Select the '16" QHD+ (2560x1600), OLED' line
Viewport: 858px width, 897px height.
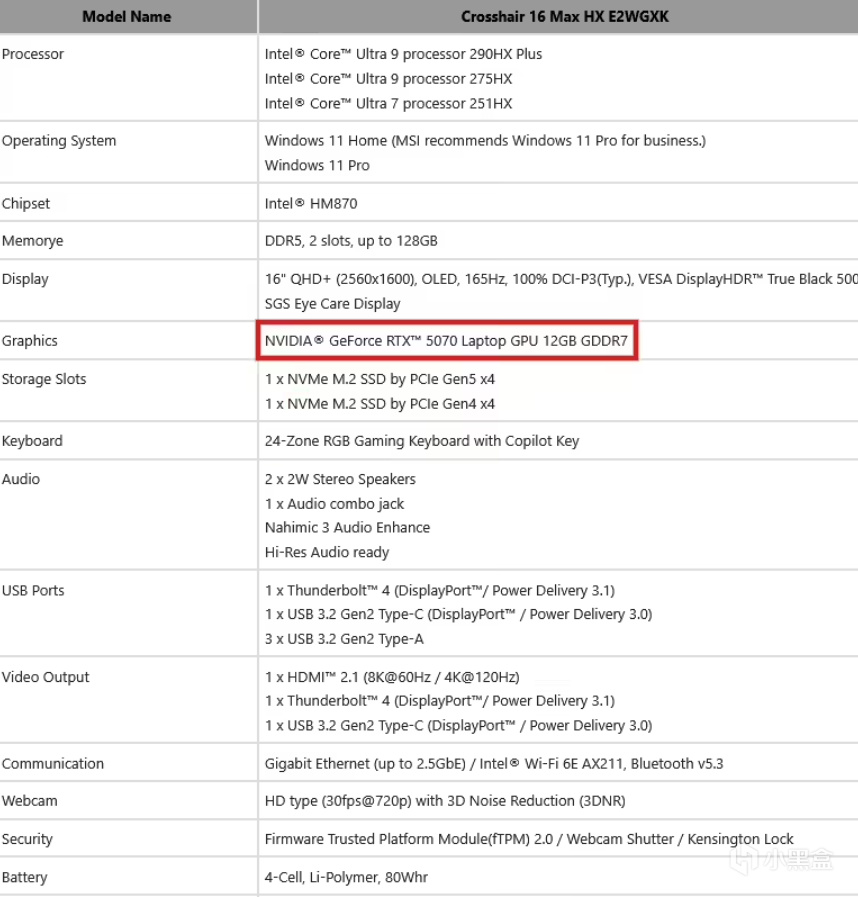point(561,279)
